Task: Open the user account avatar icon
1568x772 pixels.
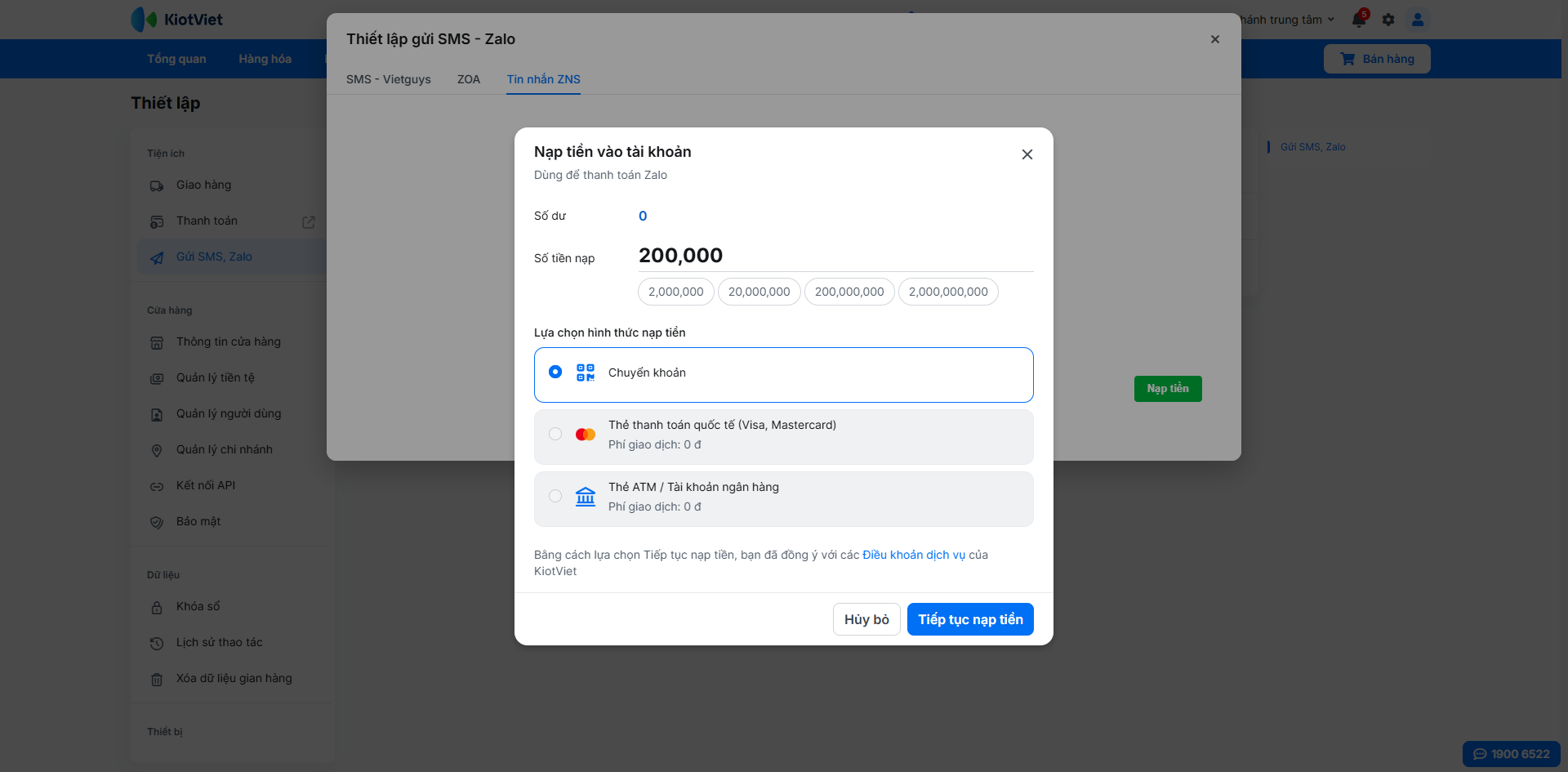Action: (1418, 20)
